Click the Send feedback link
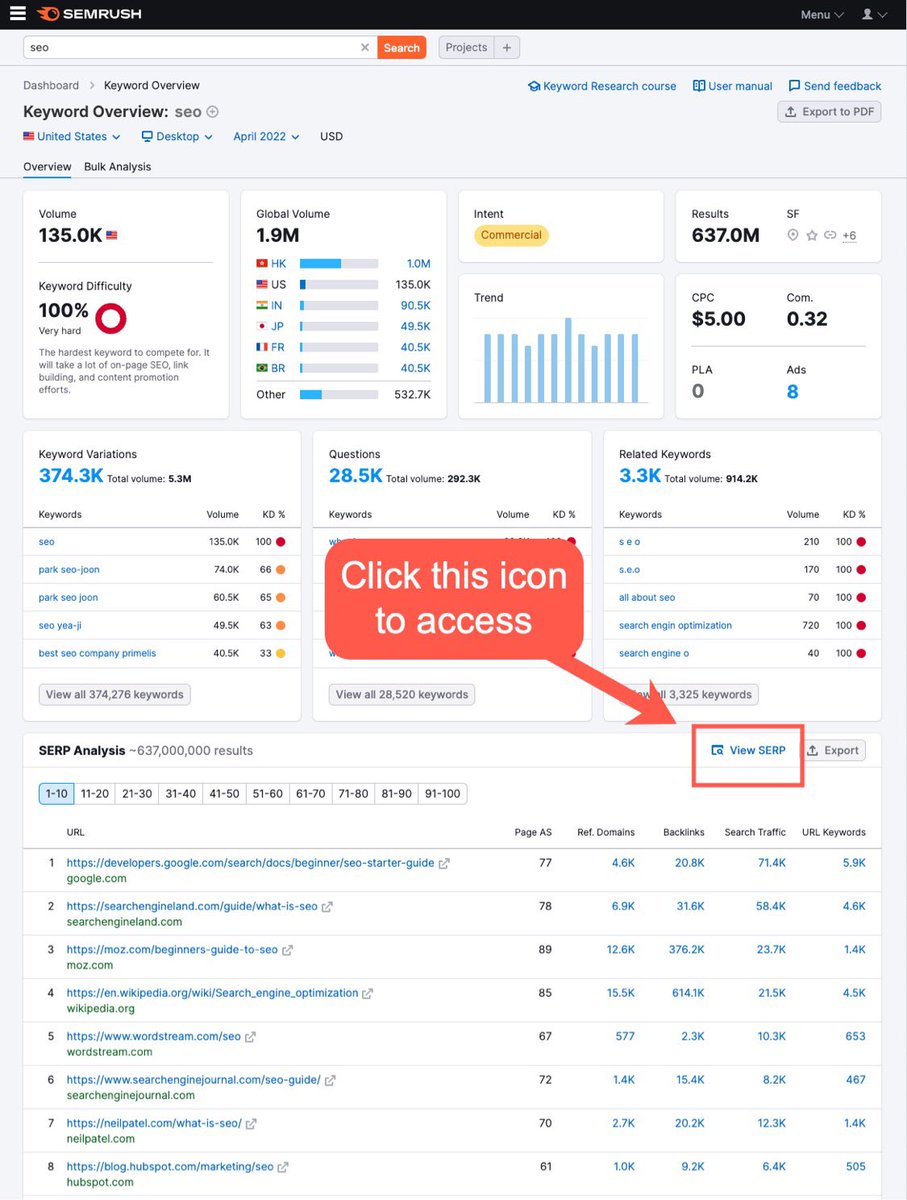 click(835, 86)
